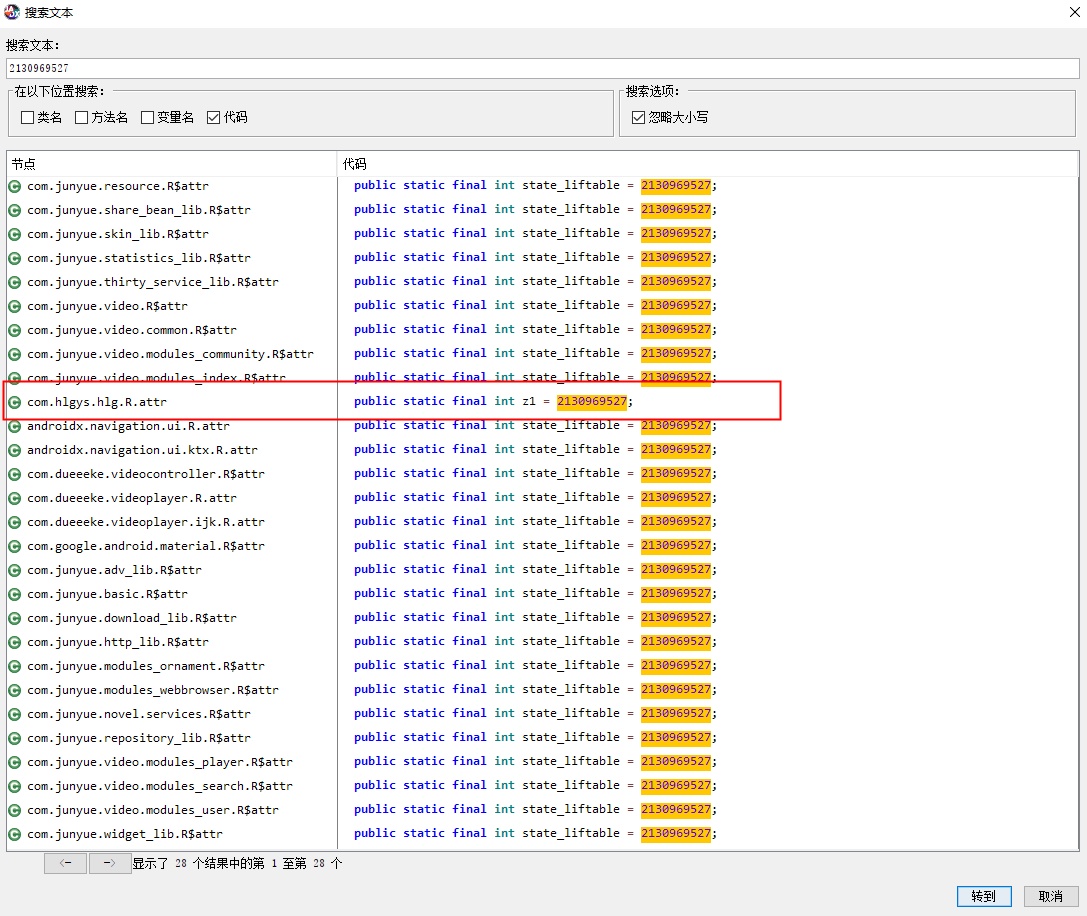Click the 转到 button
Image resolution: width=1087 pixels, height=916 pixels.
(984, 896)
